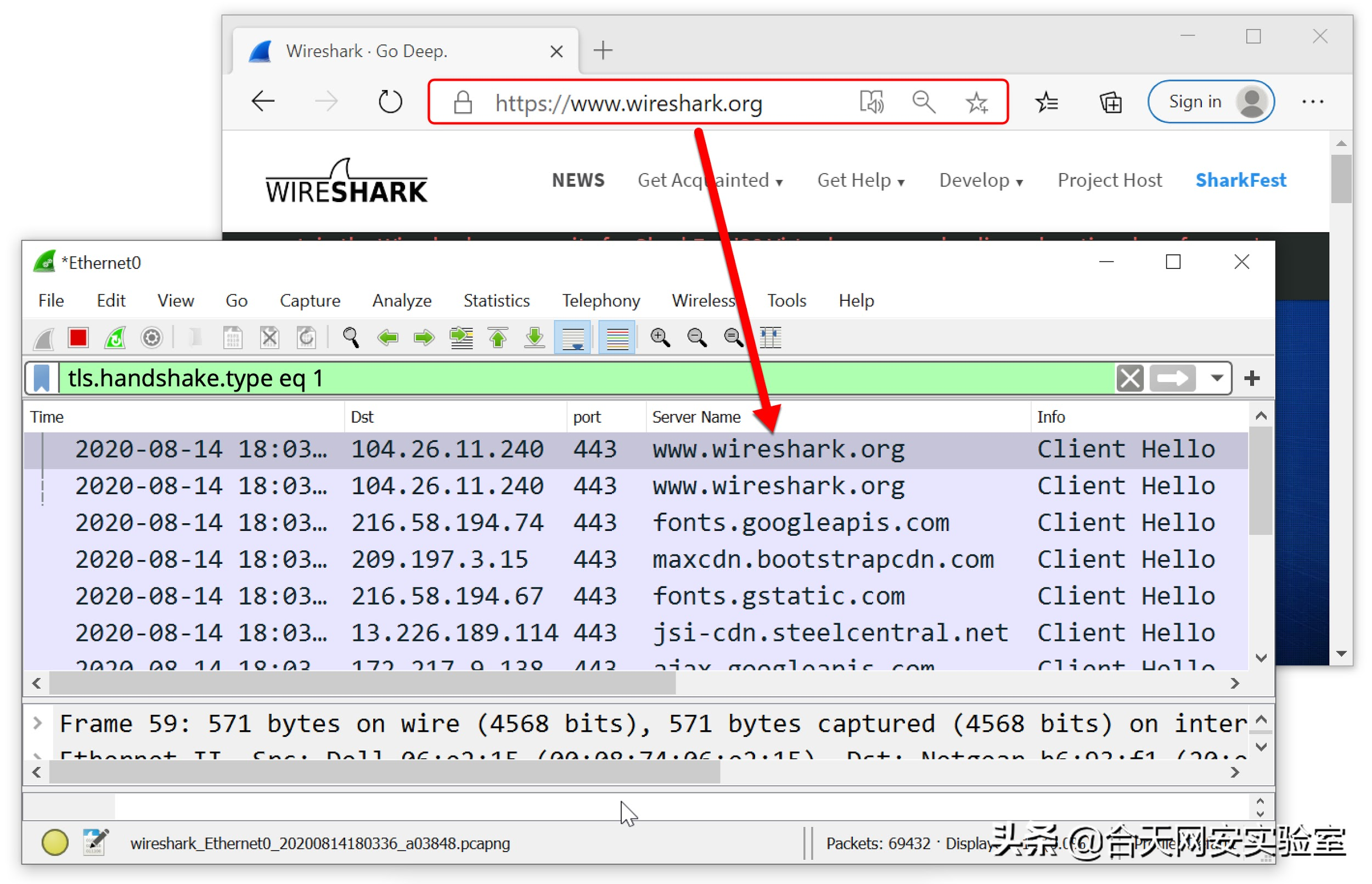Stop capturing packets with red square
Screen dimensions: 1372x884
78,338
